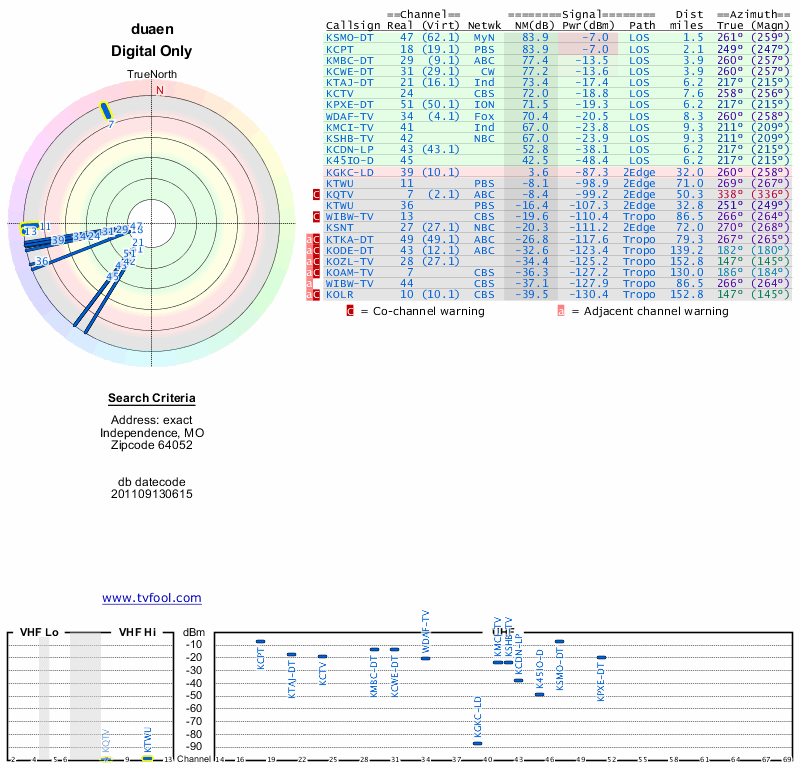Screen dimensions: 800x768
Task: Click the red N north marker on radar
Action: click(160, 90)
